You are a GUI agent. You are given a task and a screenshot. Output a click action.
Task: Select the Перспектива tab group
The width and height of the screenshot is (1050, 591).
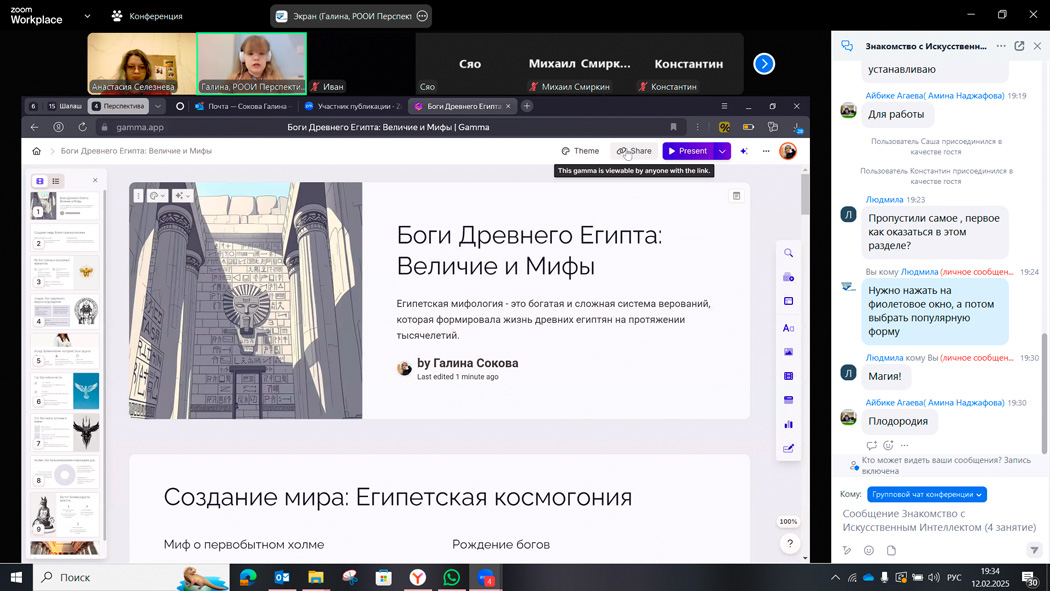[119, 106]
